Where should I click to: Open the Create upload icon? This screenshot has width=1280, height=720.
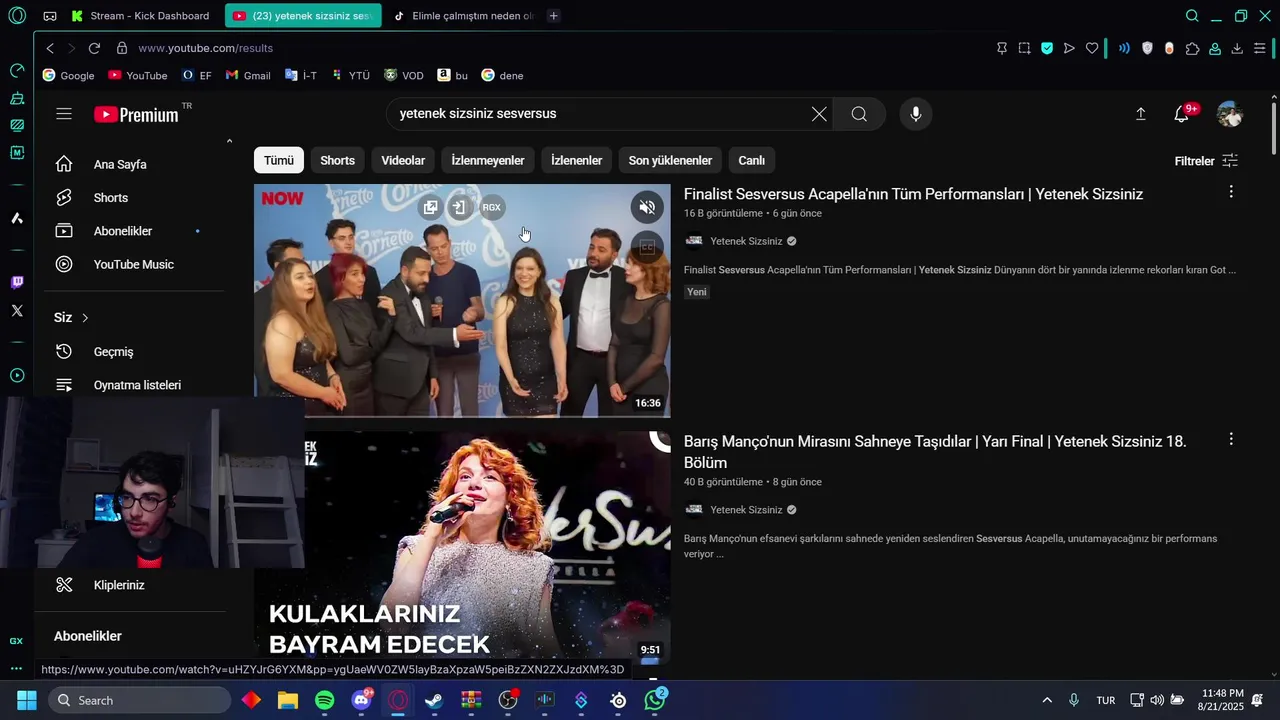(1141, 114)
